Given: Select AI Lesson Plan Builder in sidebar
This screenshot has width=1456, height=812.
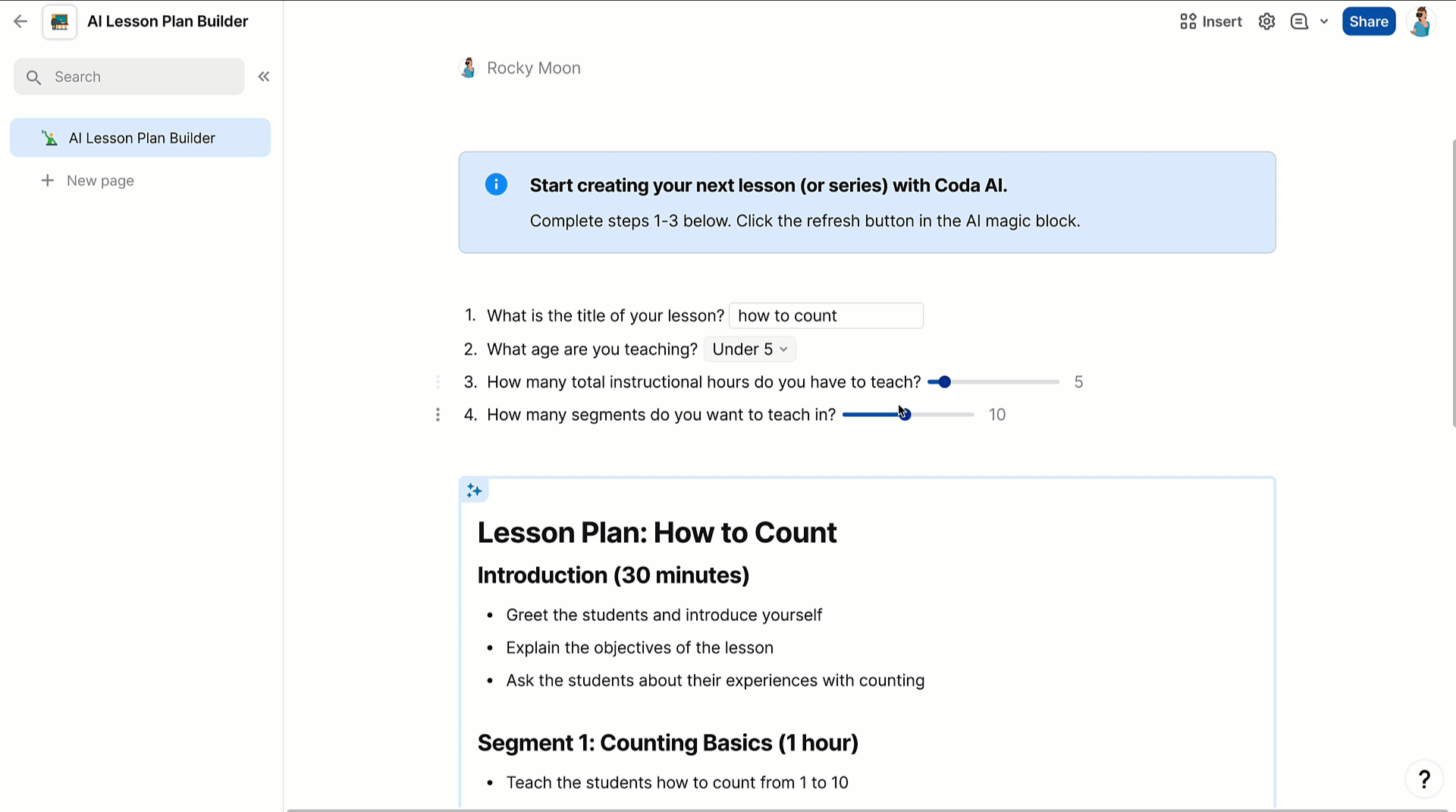Looking at the screenshot, I should (x=141, y=137).
